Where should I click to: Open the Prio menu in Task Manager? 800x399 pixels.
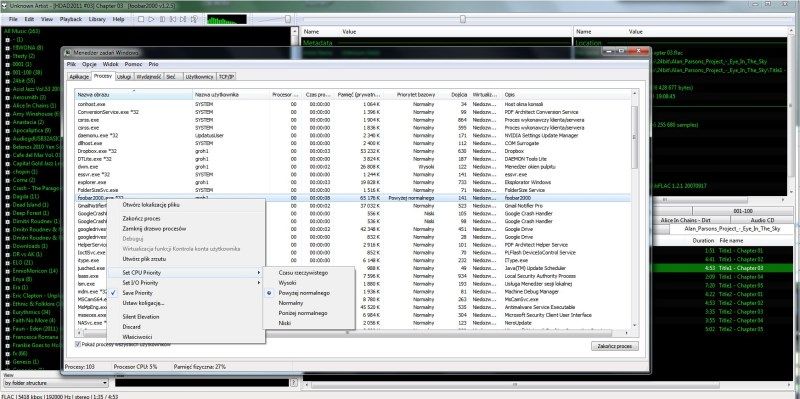[154, 64]
